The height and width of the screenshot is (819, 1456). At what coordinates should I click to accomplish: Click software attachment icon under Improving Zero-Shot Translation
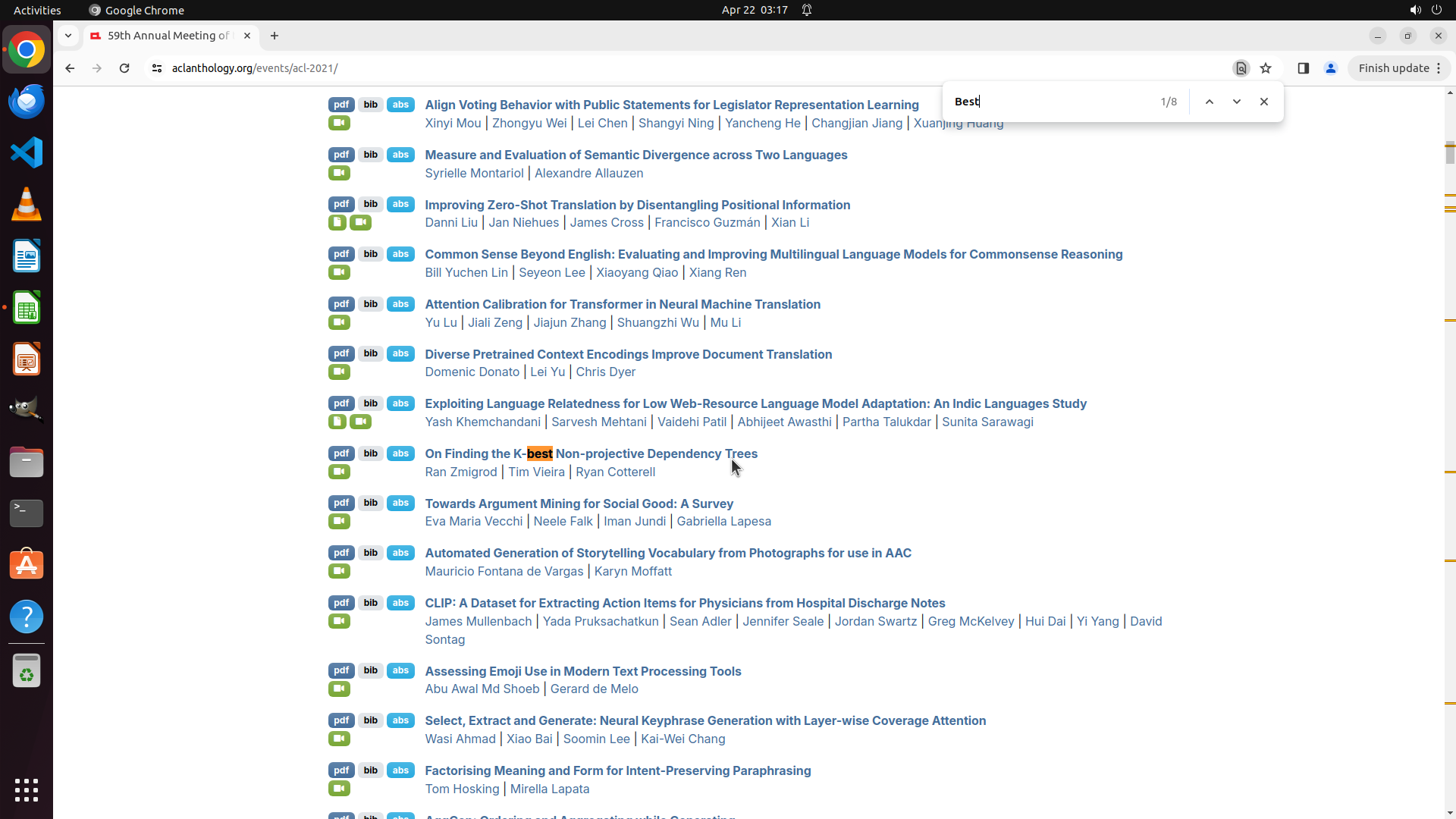click(337, 222)
